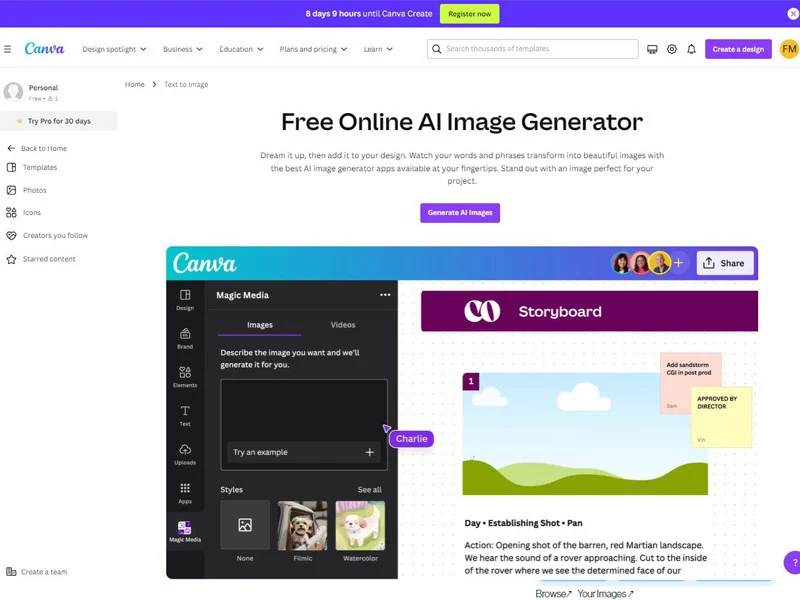The image size is (800, 600).
Task: Click the first collaborator avatar in editor
Action: (x=621, y=263)
